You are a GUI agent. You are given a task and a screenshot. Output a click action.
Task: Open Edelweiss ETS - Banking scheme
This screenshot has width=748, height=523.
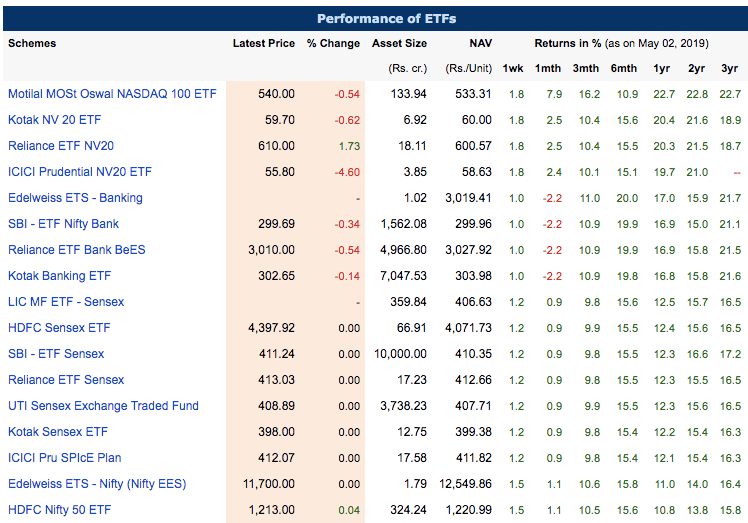75,198
